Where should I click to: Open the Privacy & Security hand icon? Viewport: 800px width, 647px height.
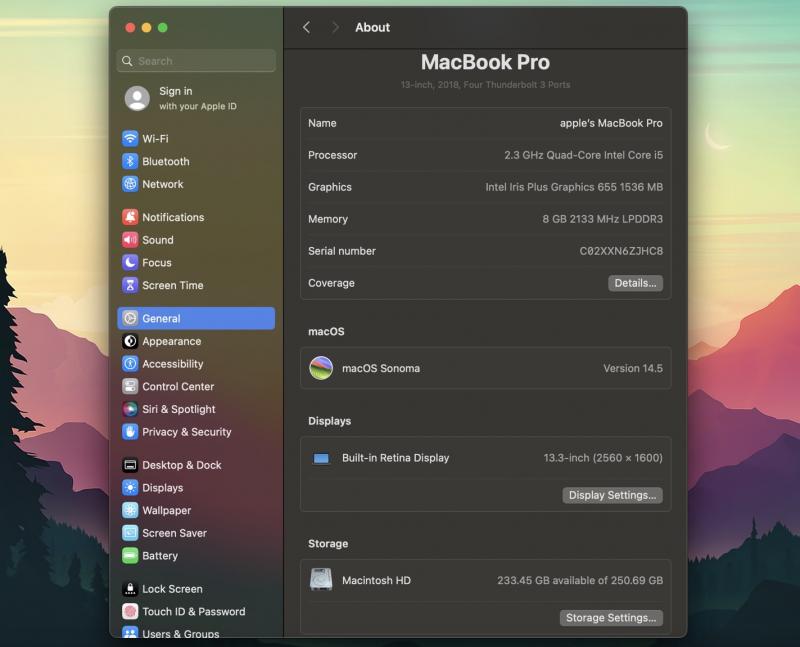coord(130,432)
